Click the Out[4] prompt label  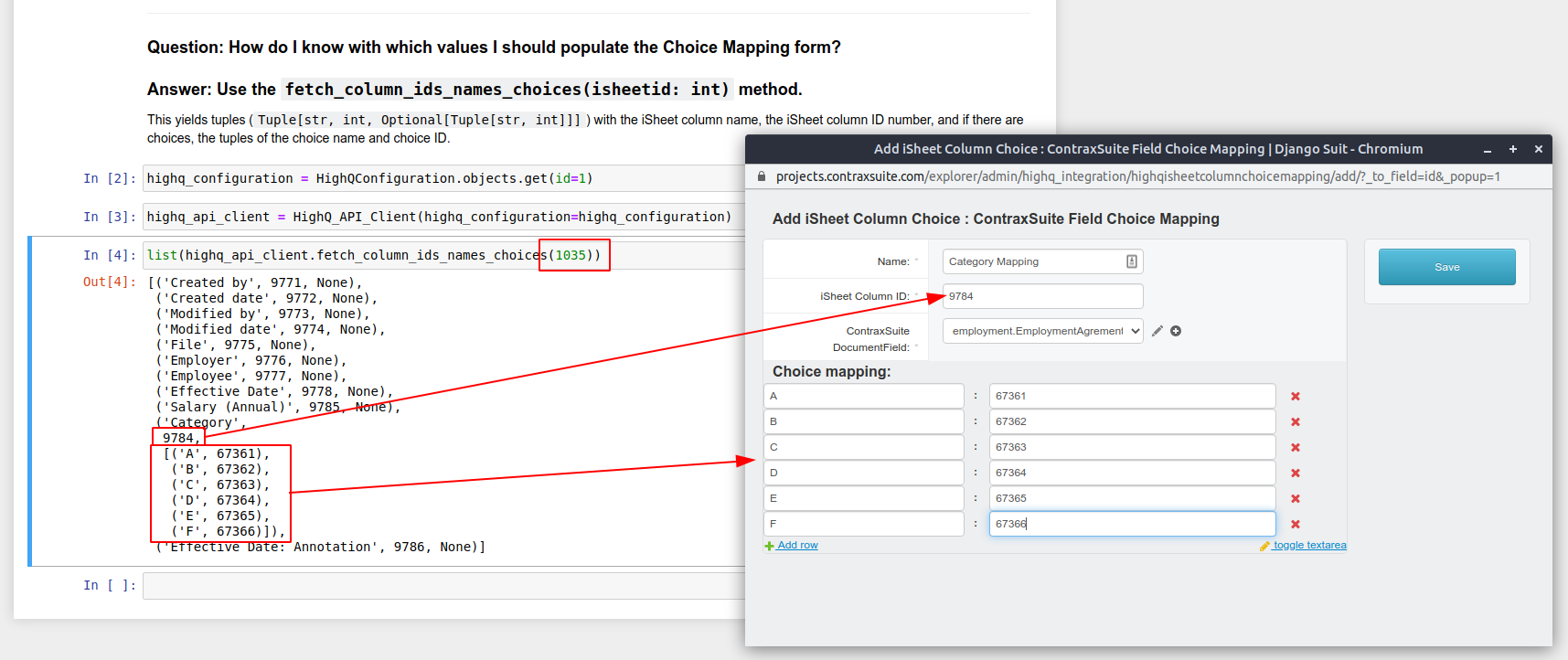point(110,282)
